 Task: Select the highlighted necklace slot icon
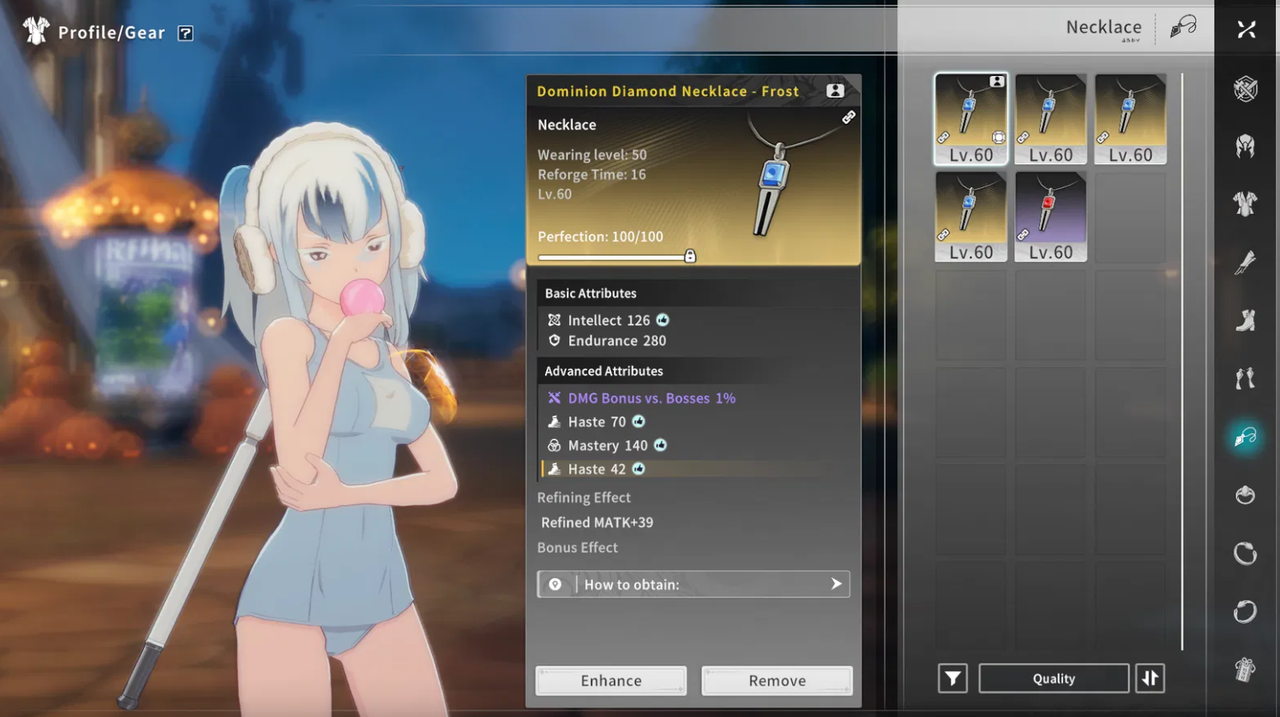[x=1245, y=437]
